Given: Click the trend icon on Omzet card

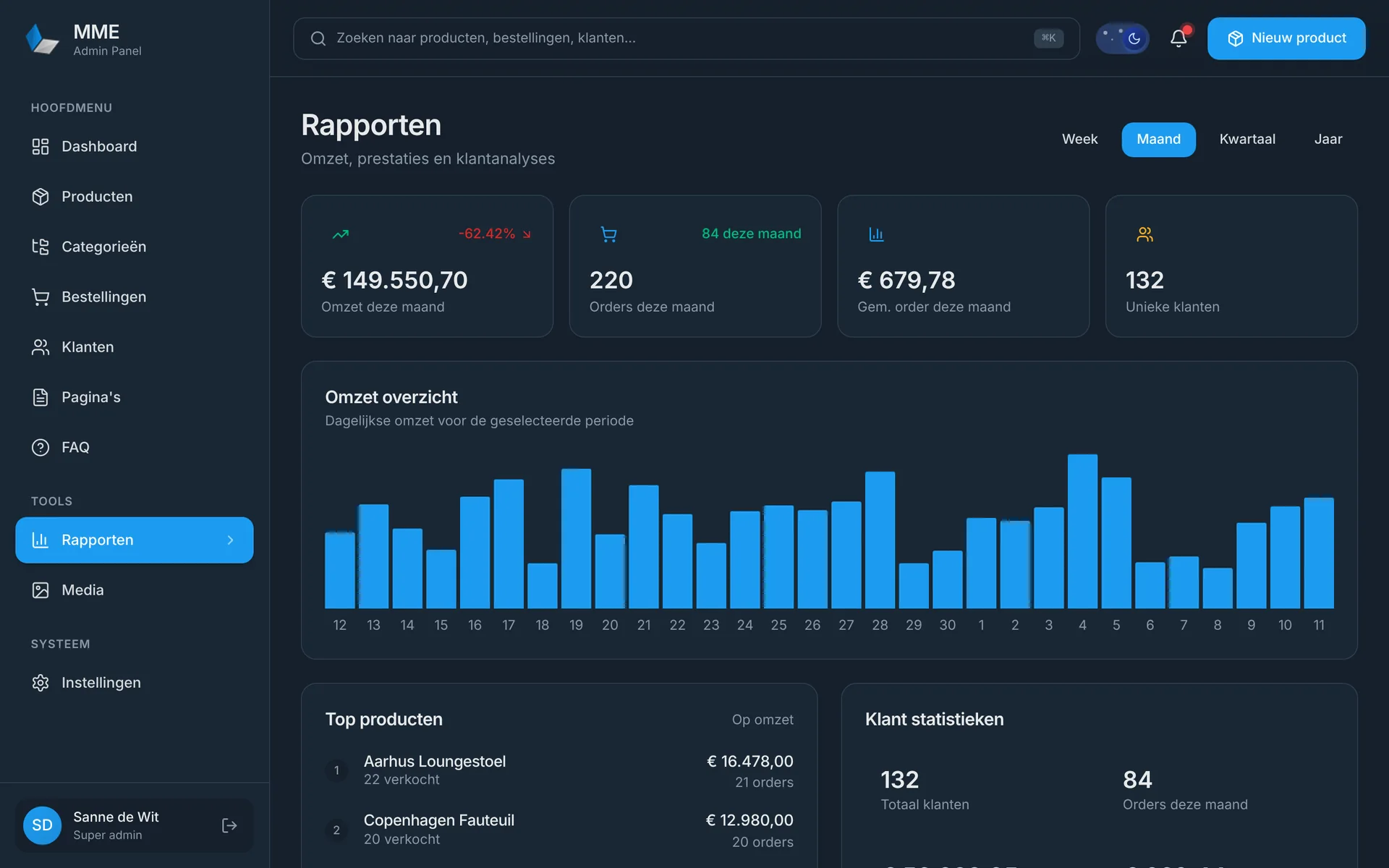Looking at the screenshot, I should pyautogui.click(x=341, y=234).
